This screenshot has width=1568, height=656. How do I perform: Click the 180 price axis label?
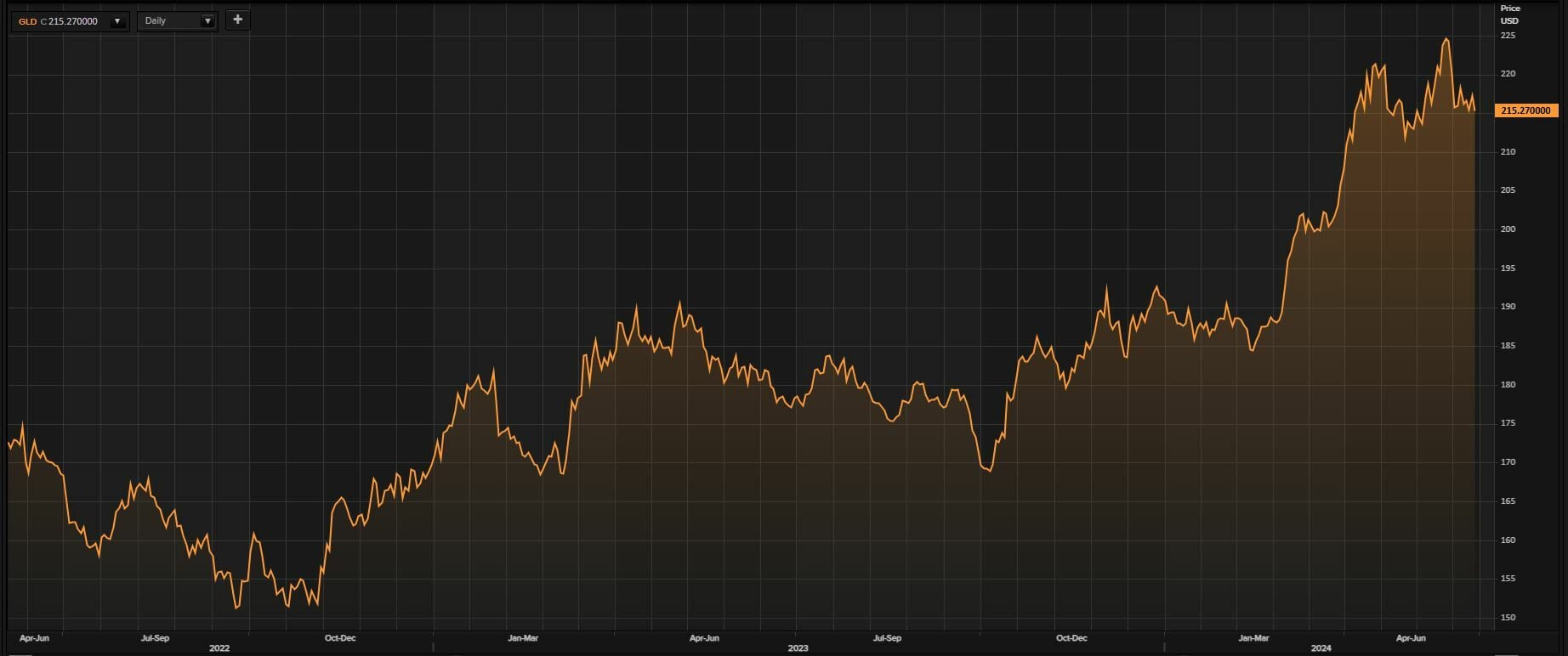(1508, 385)
